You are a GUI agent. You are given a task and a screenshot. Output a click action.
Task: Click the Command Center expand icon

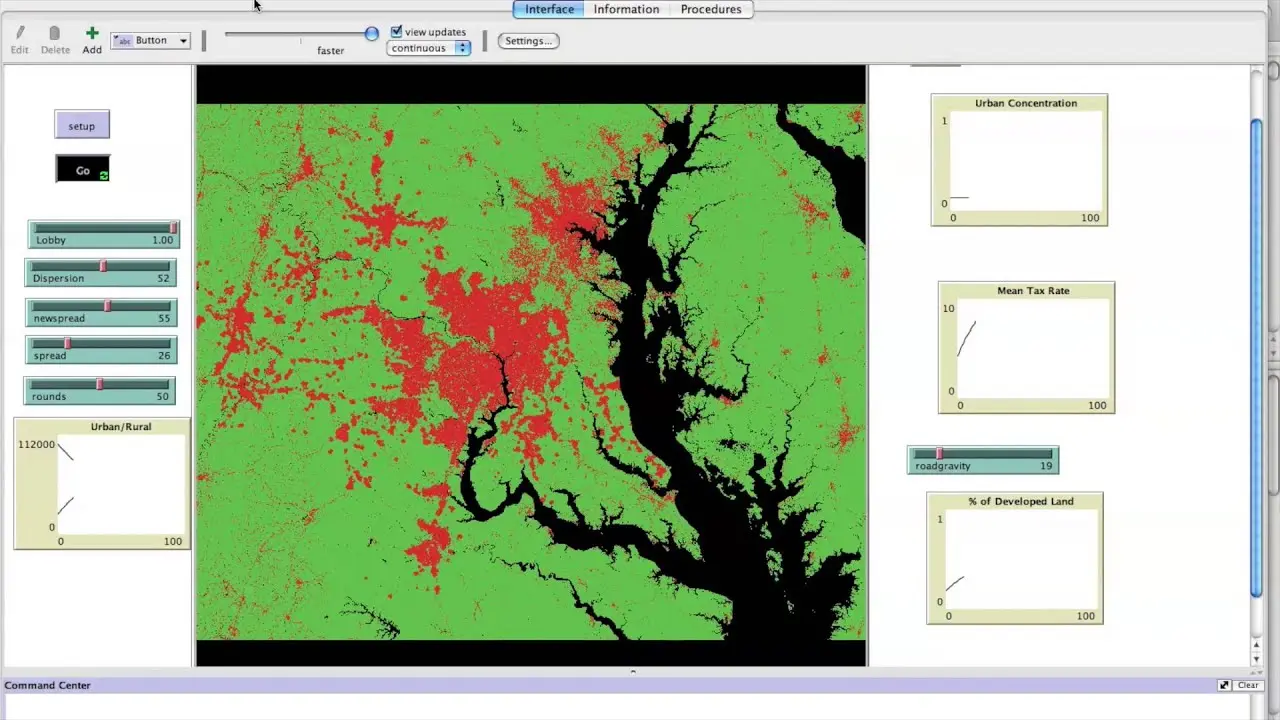(1224, 685)
